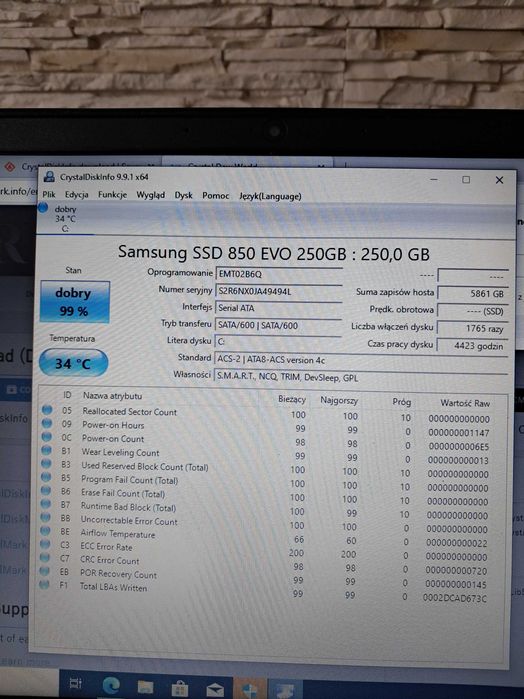
Task: Open Microsoft Store from the taskbar
Action: [x=180, y=689]
